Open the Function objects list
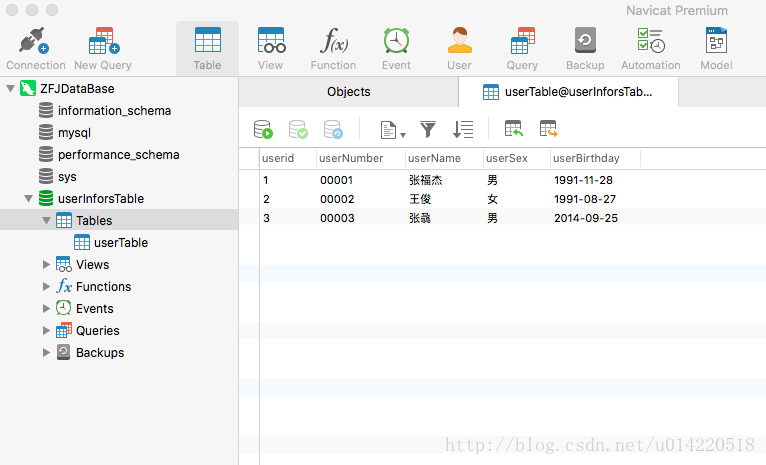The image size is (766, 465). [333, 49]
